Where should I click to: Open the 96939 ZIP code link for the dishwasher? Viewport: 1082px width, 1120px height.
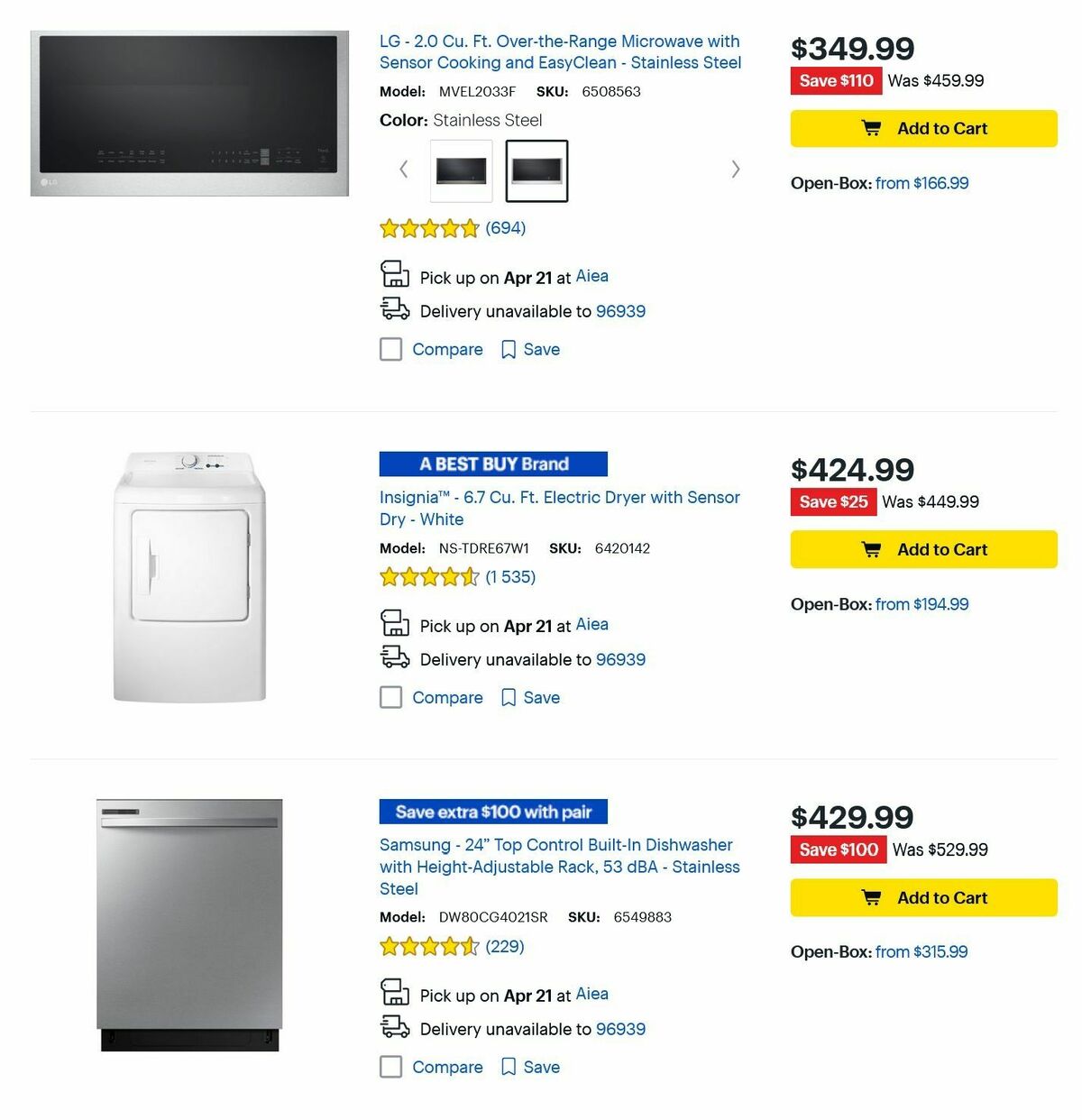tap(620, 1028)
